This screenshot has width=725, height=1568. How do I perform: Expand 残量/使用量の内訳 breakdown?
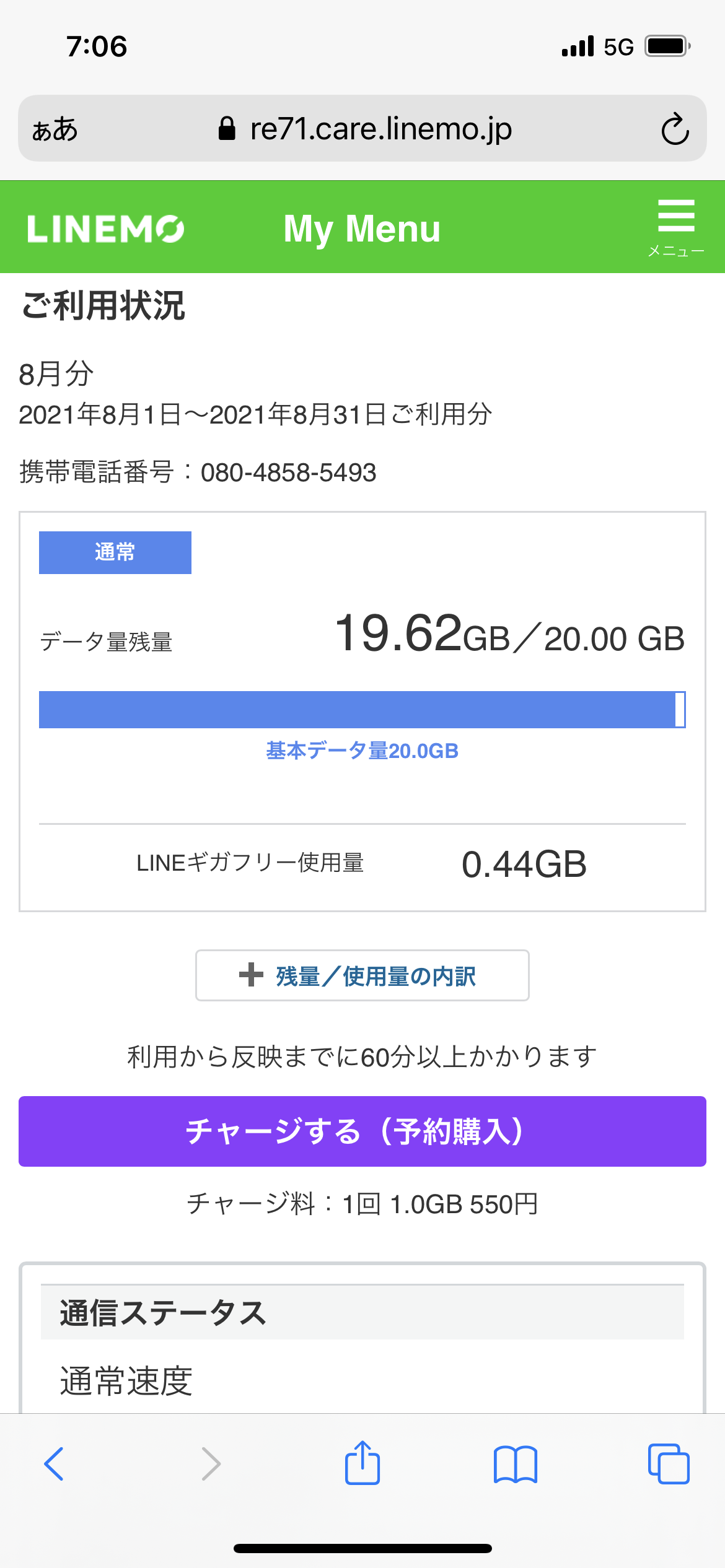click(362, 975)
